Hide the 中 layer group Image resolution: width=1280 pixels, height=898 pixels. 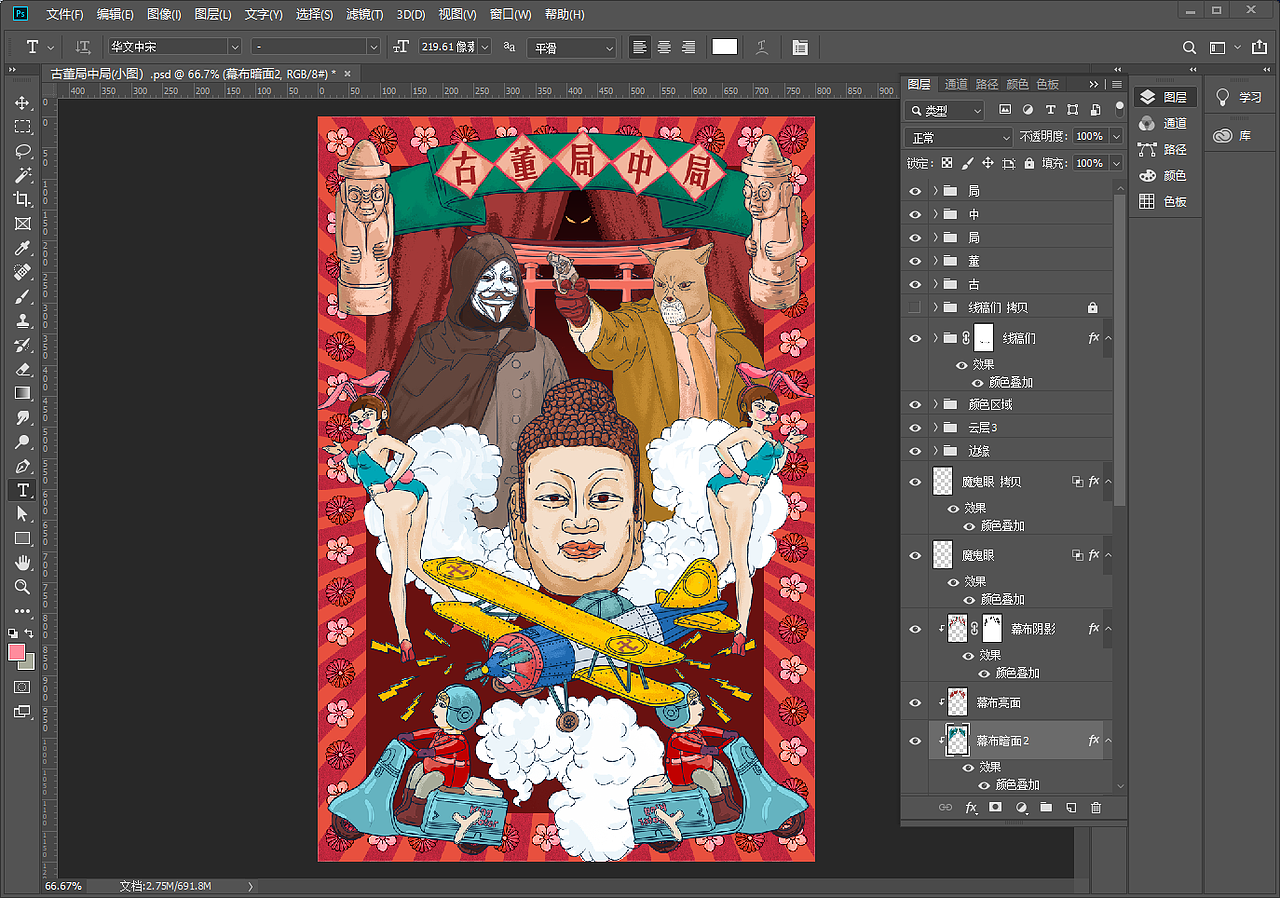915,214
